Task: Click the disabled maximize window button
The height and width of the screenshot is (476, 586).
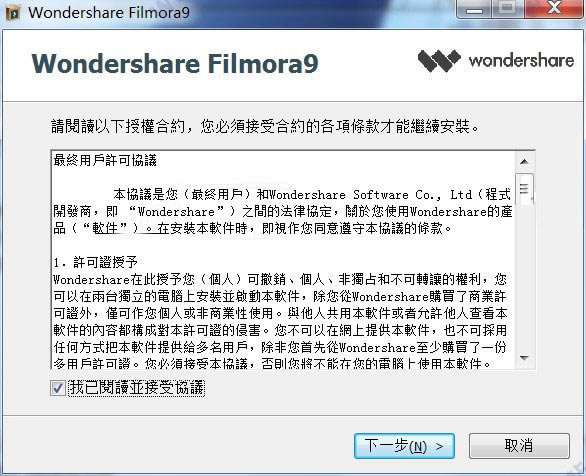Action: click(x=508, y=8)
